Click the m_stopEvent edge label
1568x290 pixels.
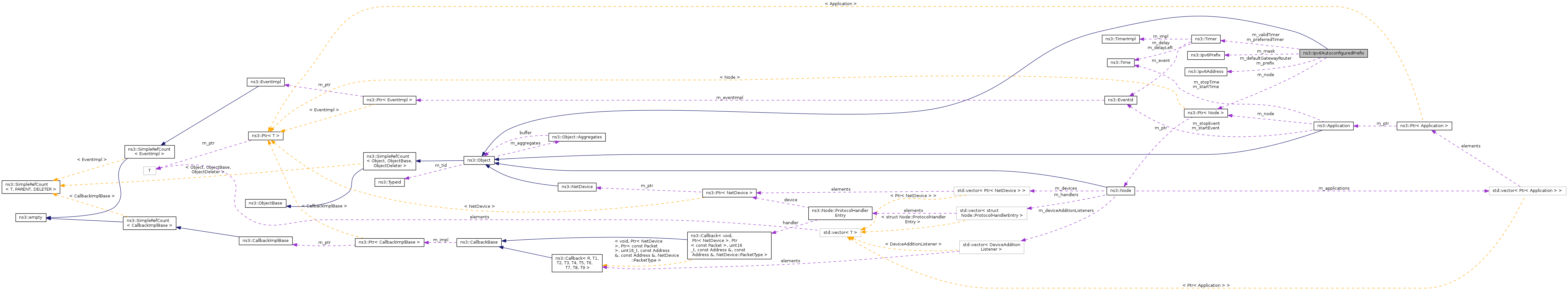[1206, 123]
